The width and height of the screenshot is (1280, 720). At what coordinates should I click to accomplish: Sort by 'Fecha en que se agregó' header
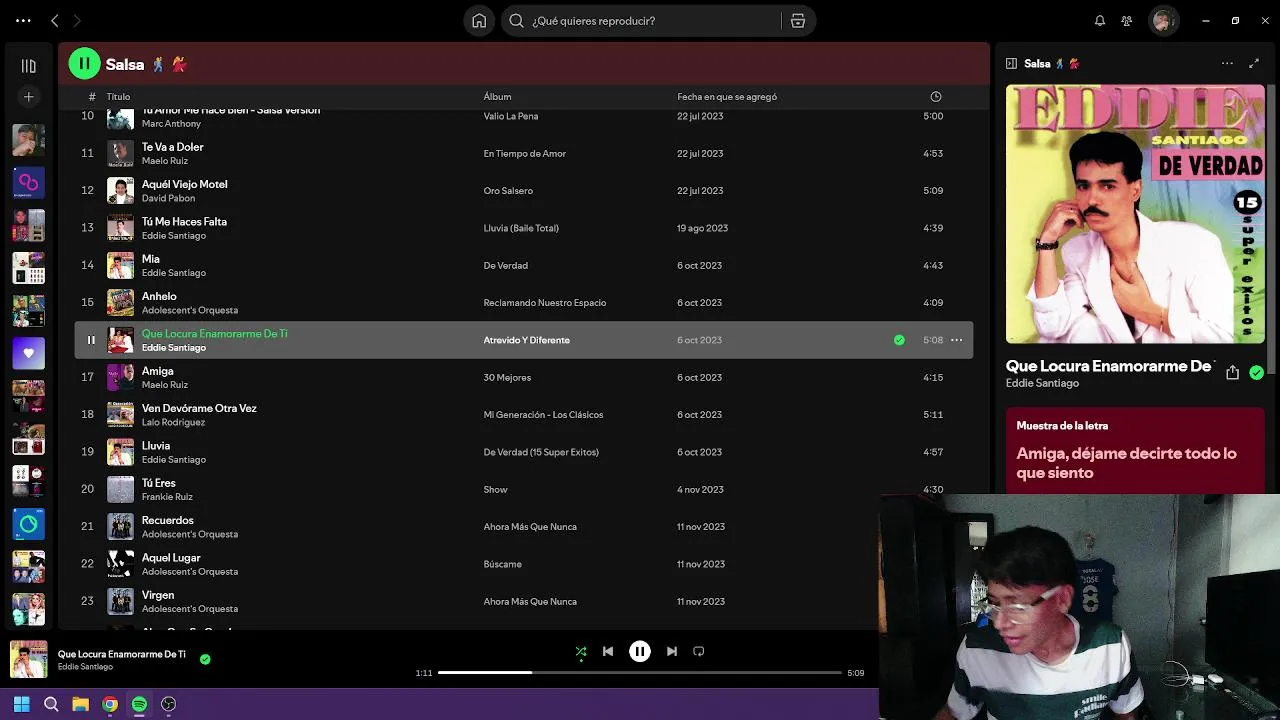point(727,97)
